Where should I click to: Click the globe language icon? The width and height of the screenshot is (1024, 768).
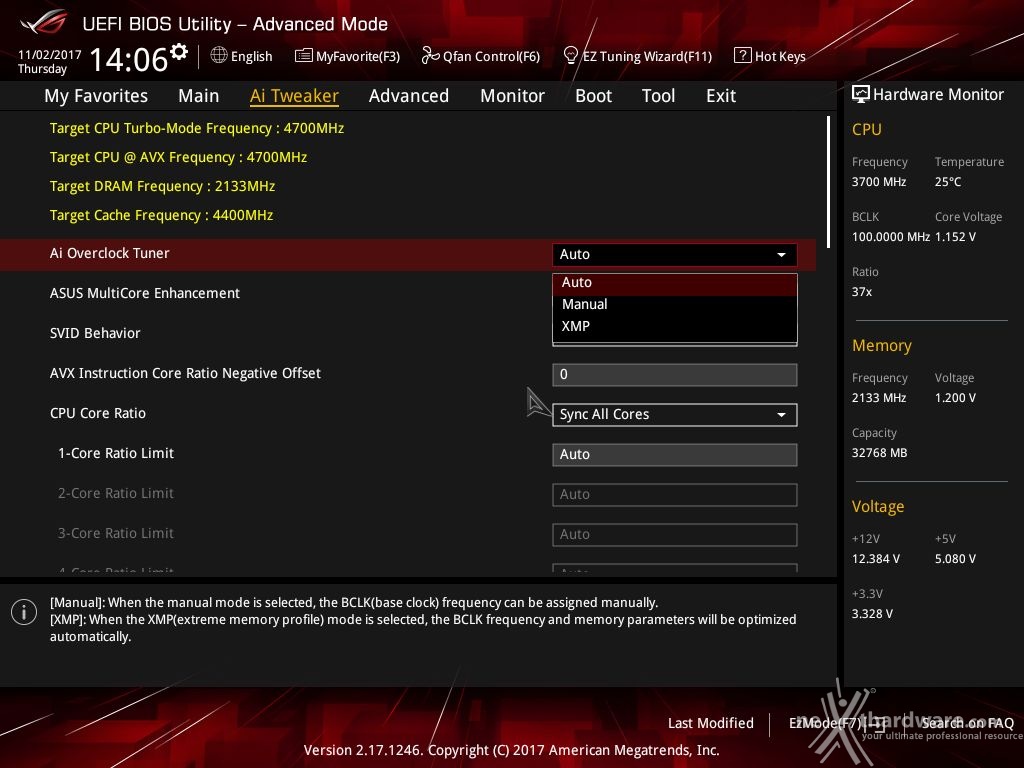pyautogui.click(x=219, y=56)
